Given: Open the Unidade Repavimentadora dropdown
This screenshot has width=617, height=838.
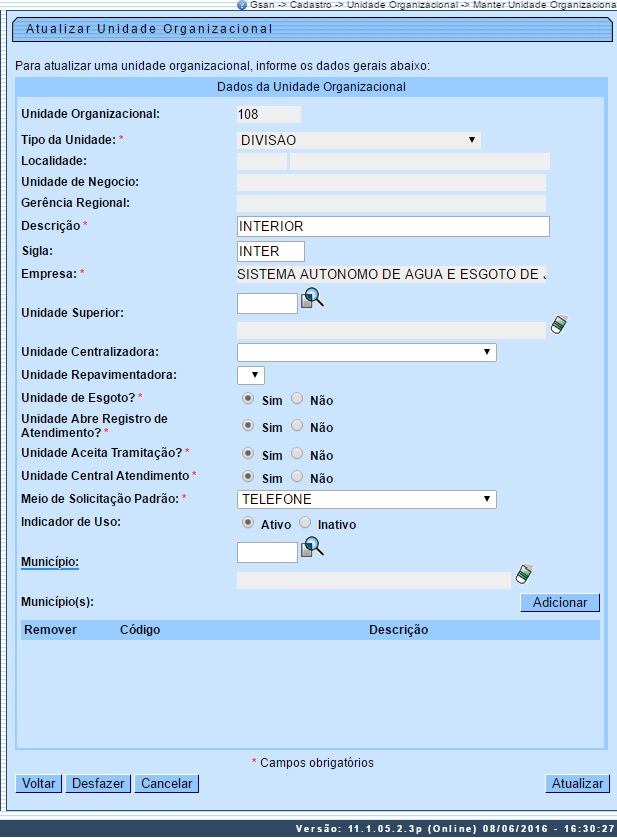Looking at the screenshot, I should point(251,375).
